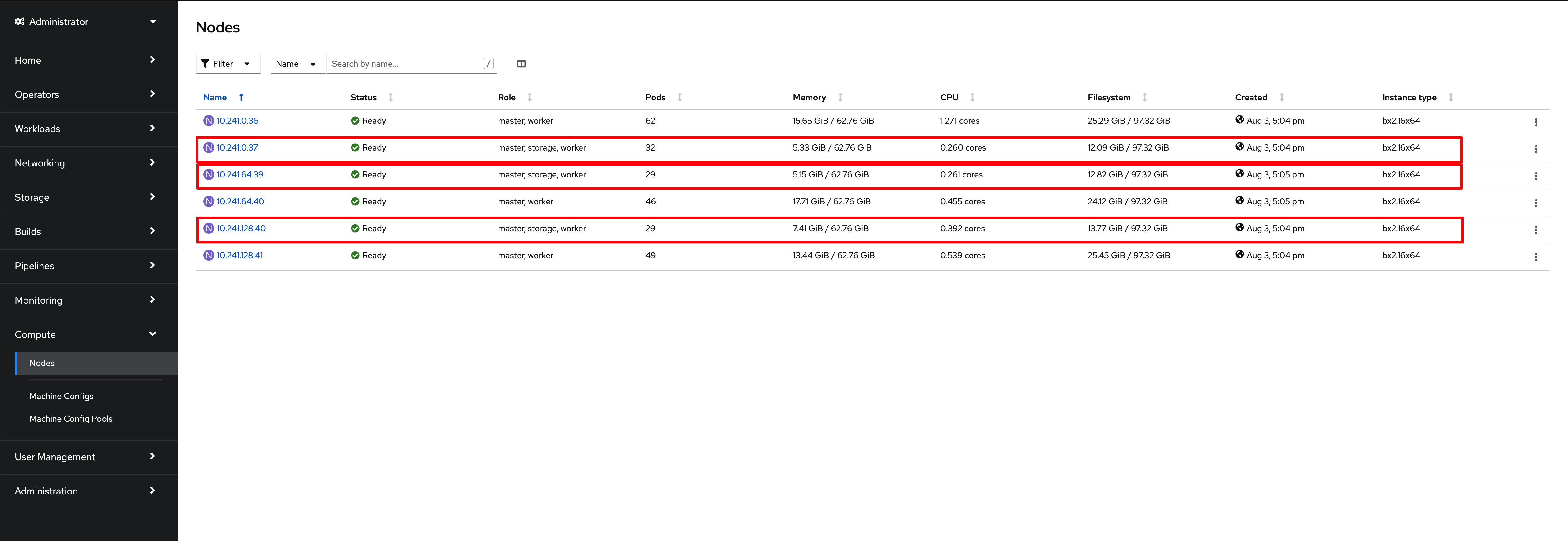The width and height of the screenshot is (1568, 541).
Task: Open kebab menu for node 10.241.128.40
Action: (x=1536, y=230)
